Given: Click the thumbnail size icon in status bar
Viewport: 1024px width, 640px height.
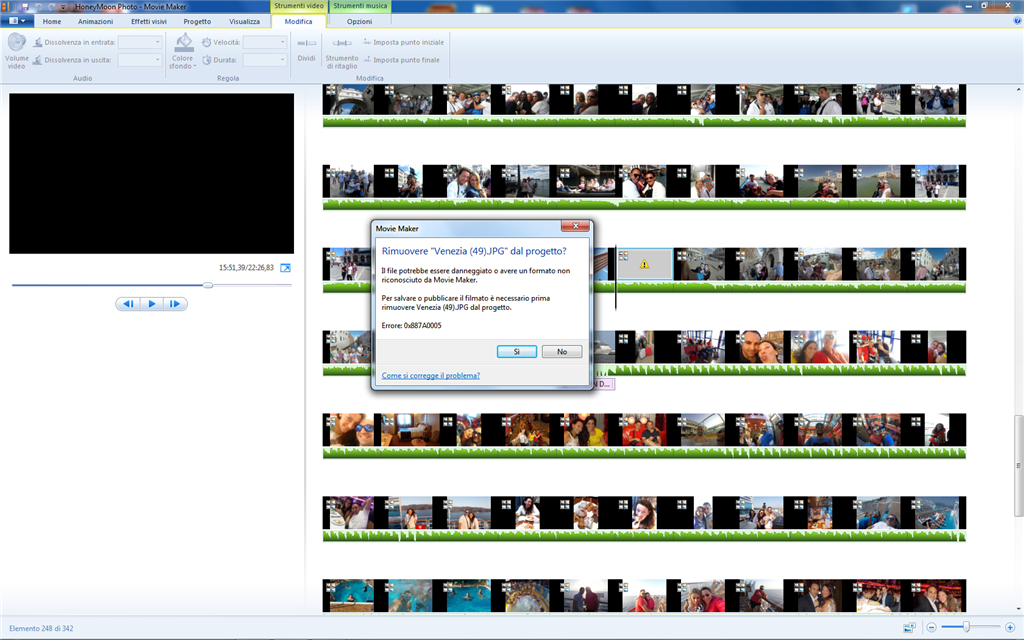Looking at the screenshot, I should pos(909,628).
